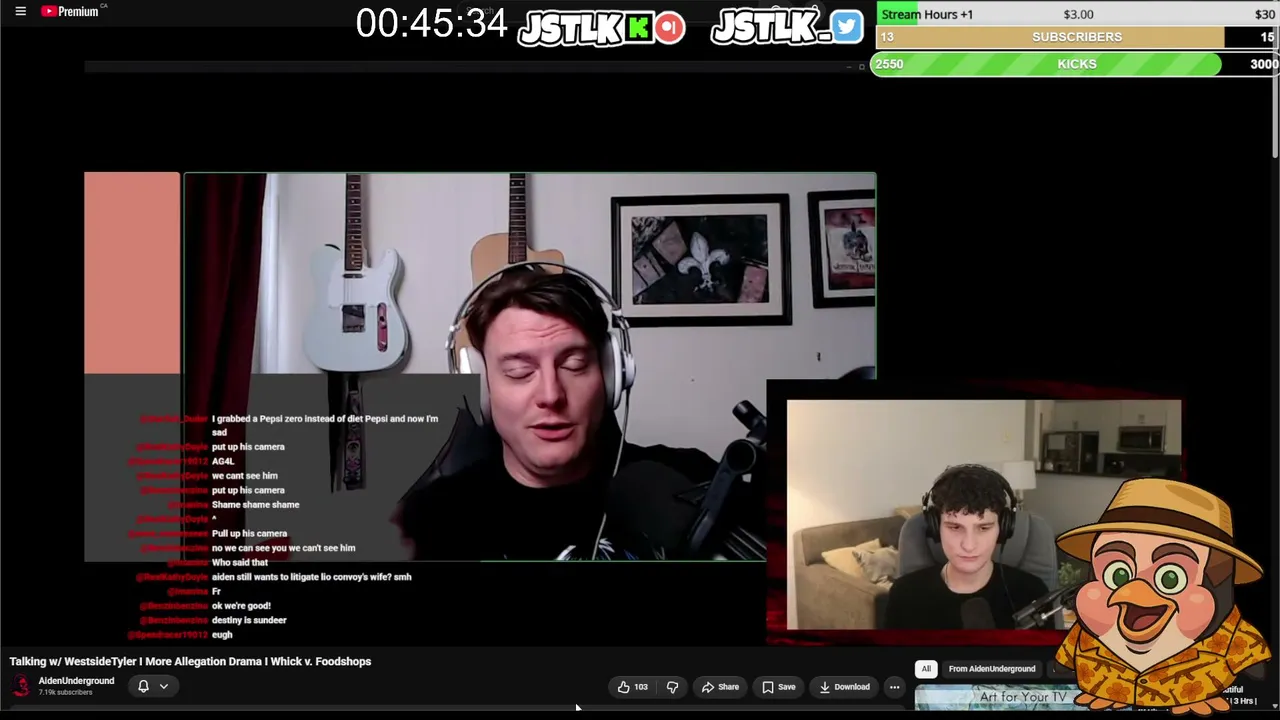Open the AidenUnderground channel avatar
Image resolution: width=1280 pixels, height=720 pixels.
point(21,686)
